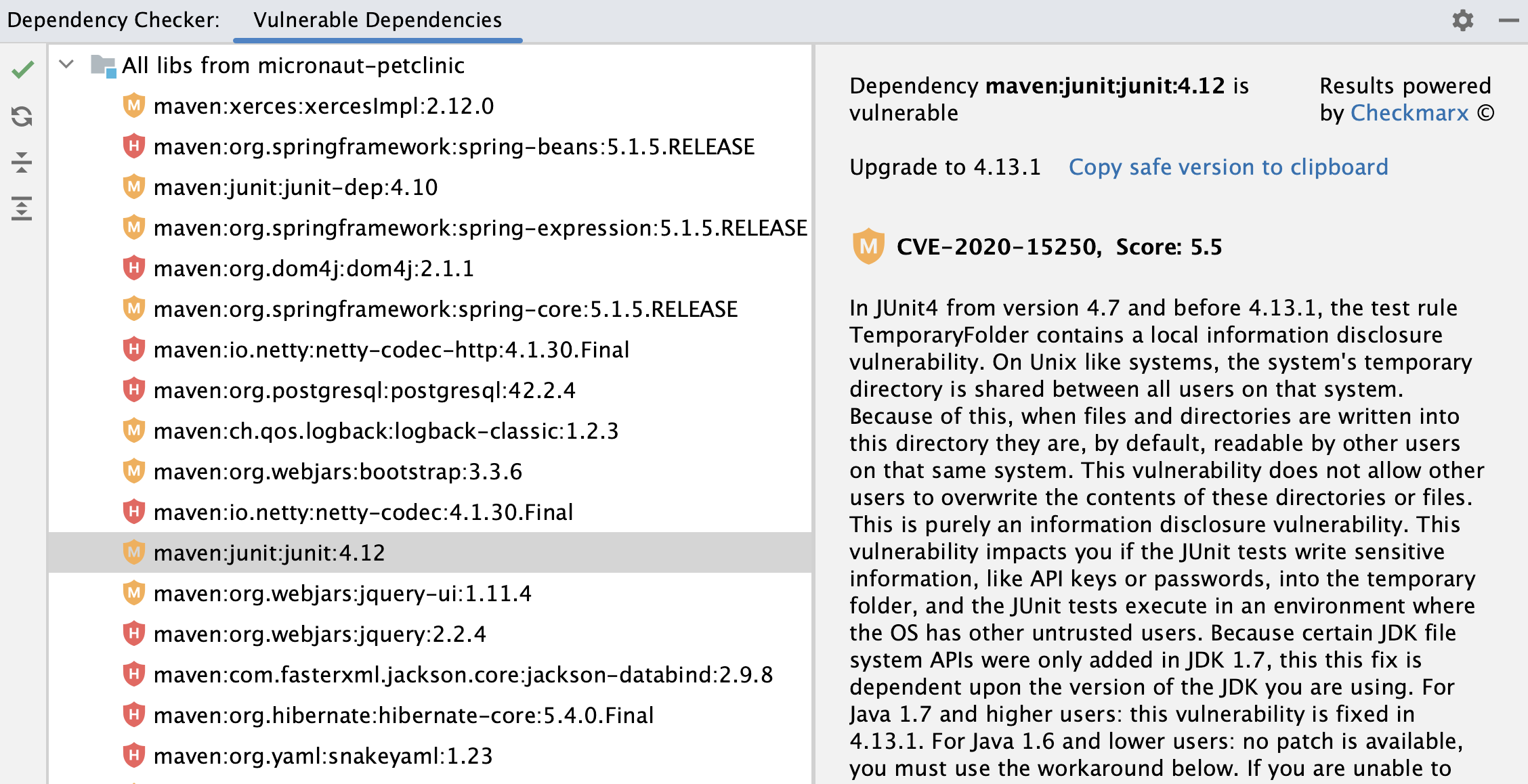The height and width of the screenshot is (784, 1528).
Task: Hide the tool window with the minimize dash
Action: point(1508,20)
